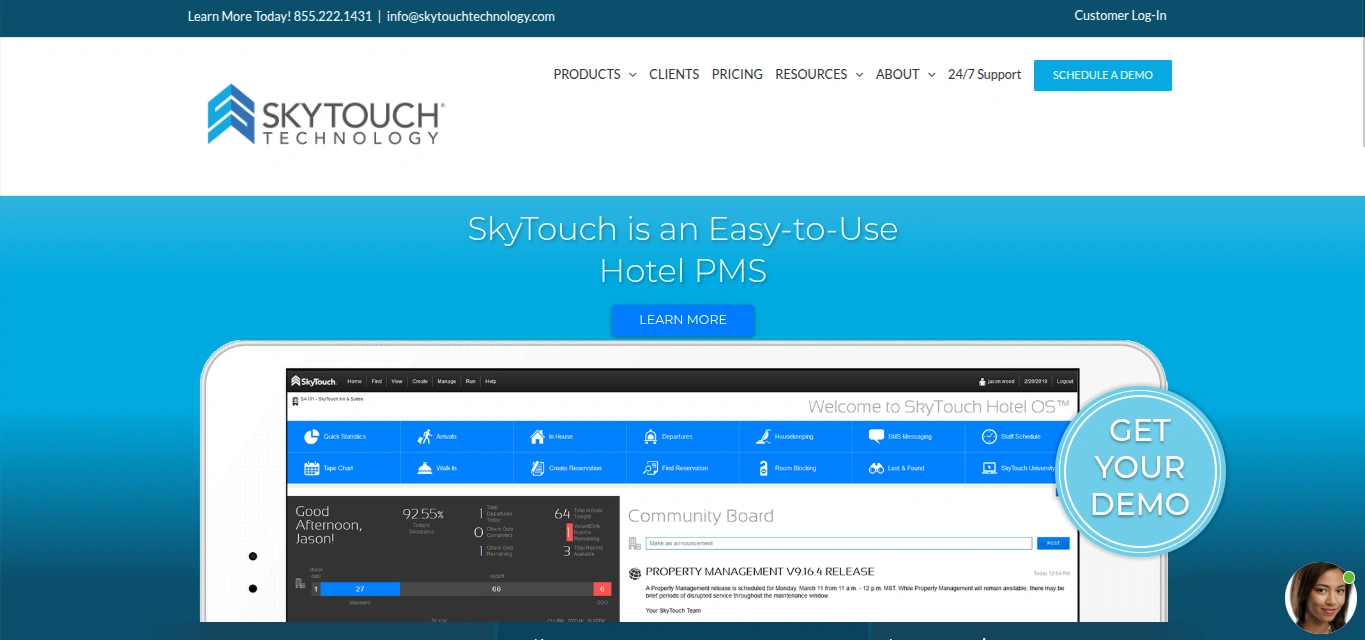The height and width of the screenshot is (640, 1365).
Task: Click the POST button on Community Board
Action: [1053, 543]
